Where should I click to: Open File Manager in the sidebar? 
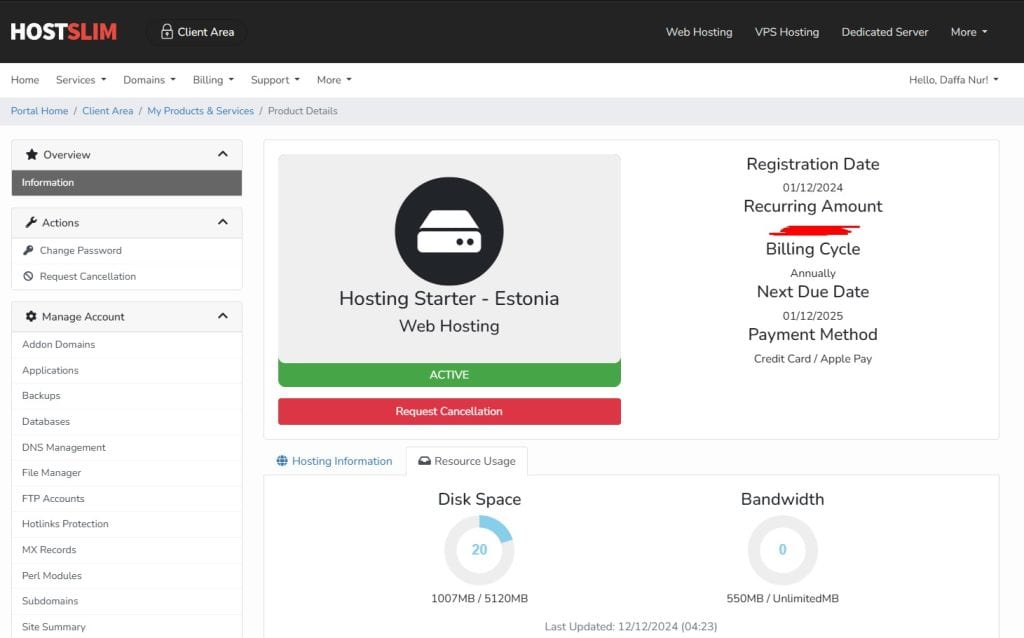click(x=127, y=473)
